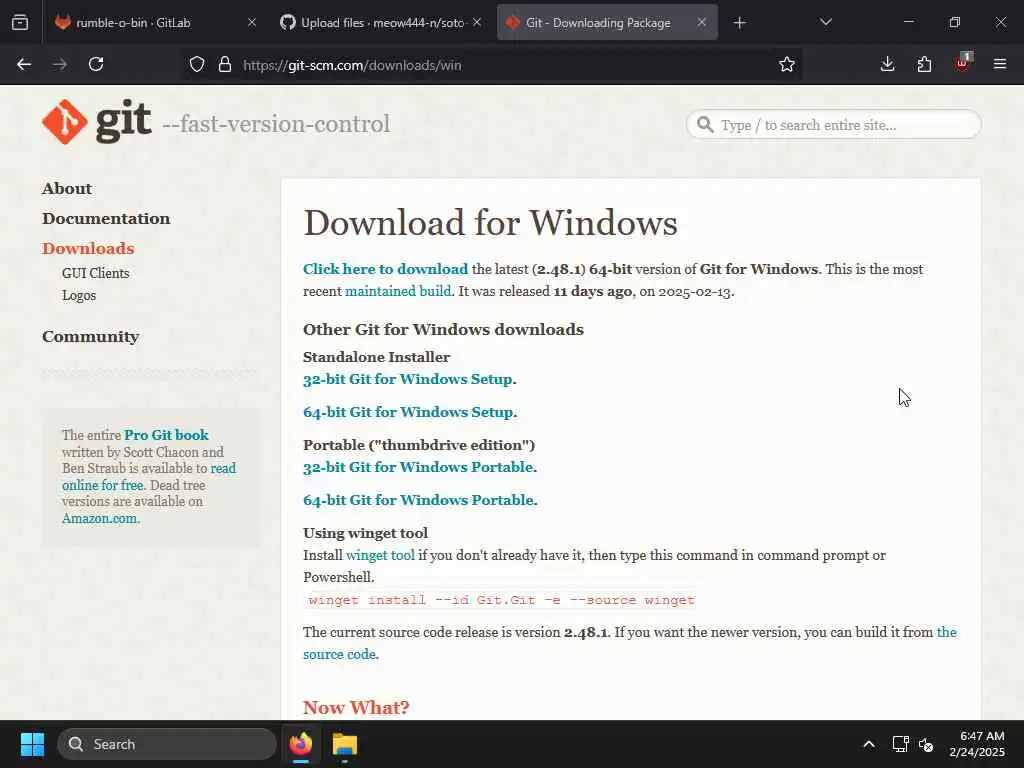This screenshot has height=768, width=1024.
Task: Open GUI Clients under Downloads
Action: [95, 273]
